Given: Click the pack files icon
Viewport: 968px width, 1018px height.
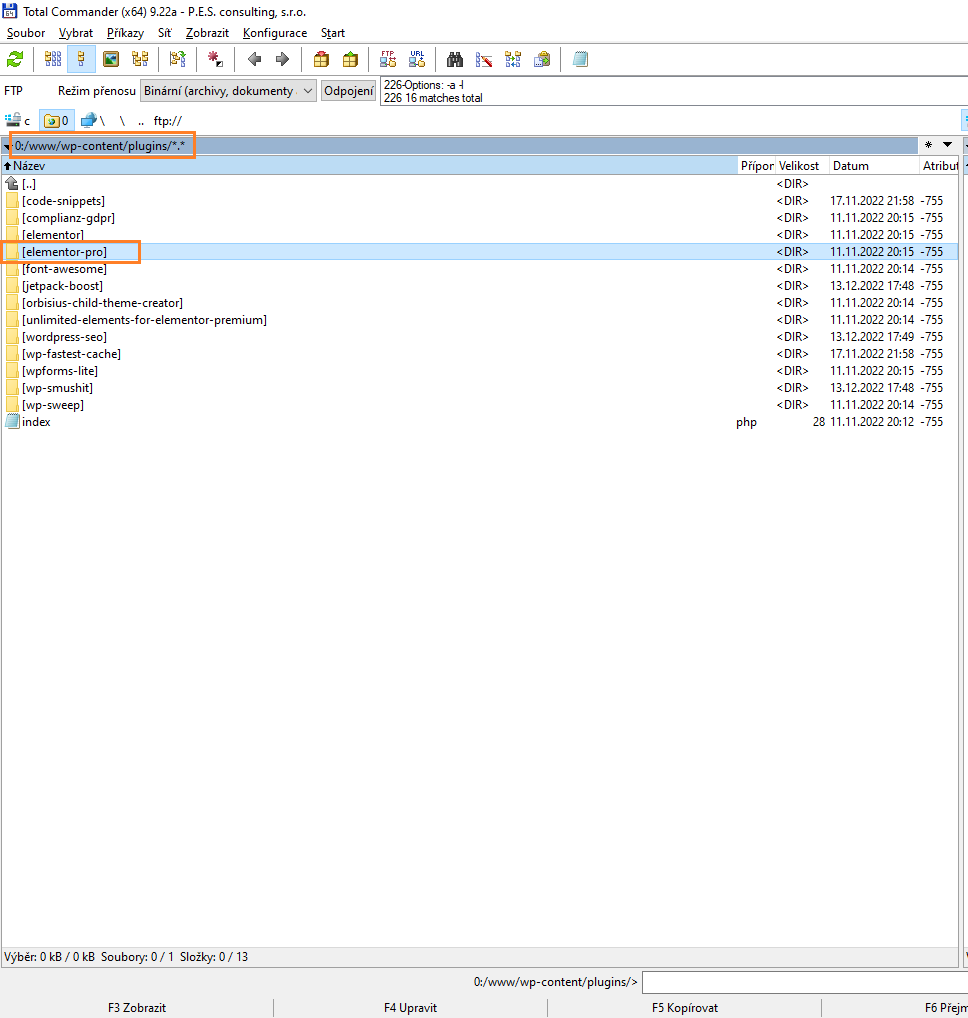Looking at the screenshot, I should point(321,60).
